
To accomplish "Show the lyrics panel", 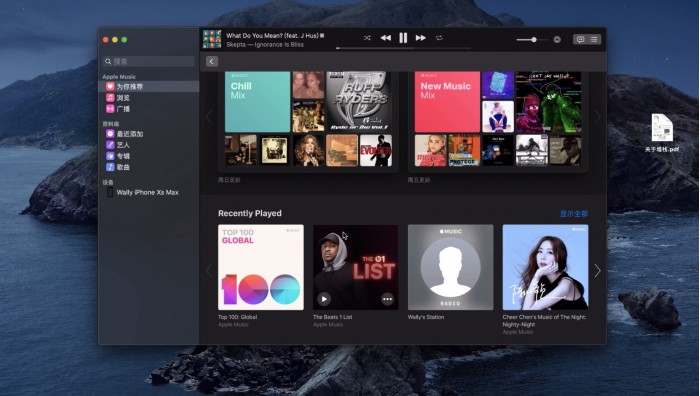I will (580, 40).
